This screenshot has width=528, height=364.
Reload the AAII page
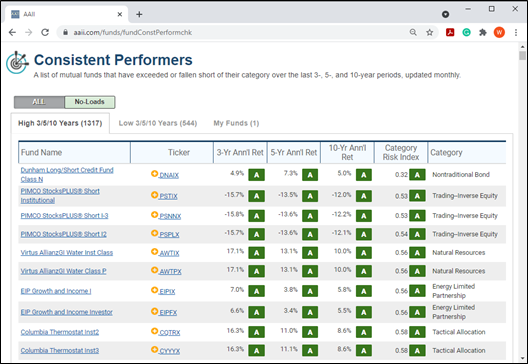click(45, 32)
